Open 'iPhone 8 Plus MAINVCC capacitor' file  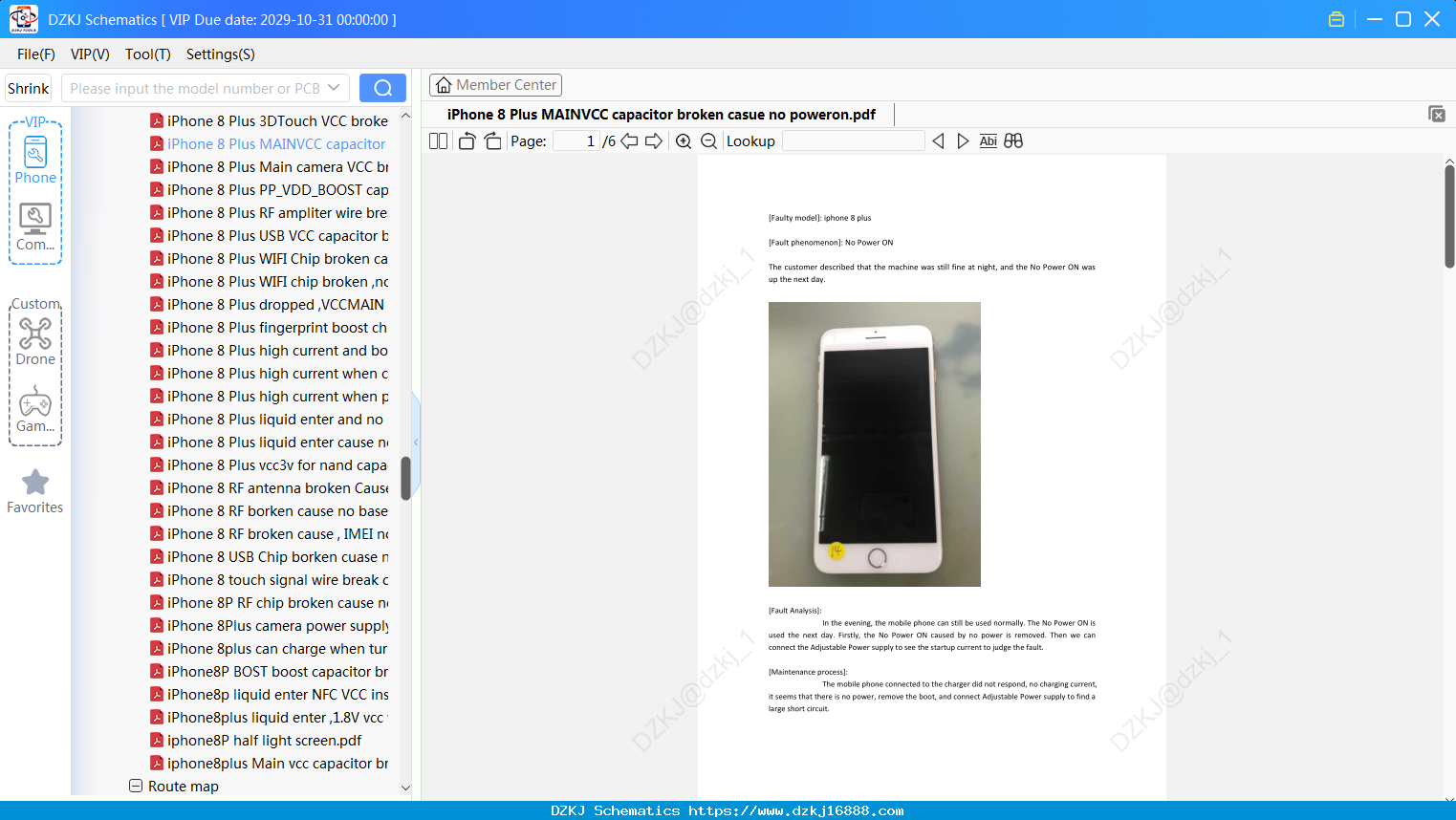pyautogui.click(x=276, y=143)
